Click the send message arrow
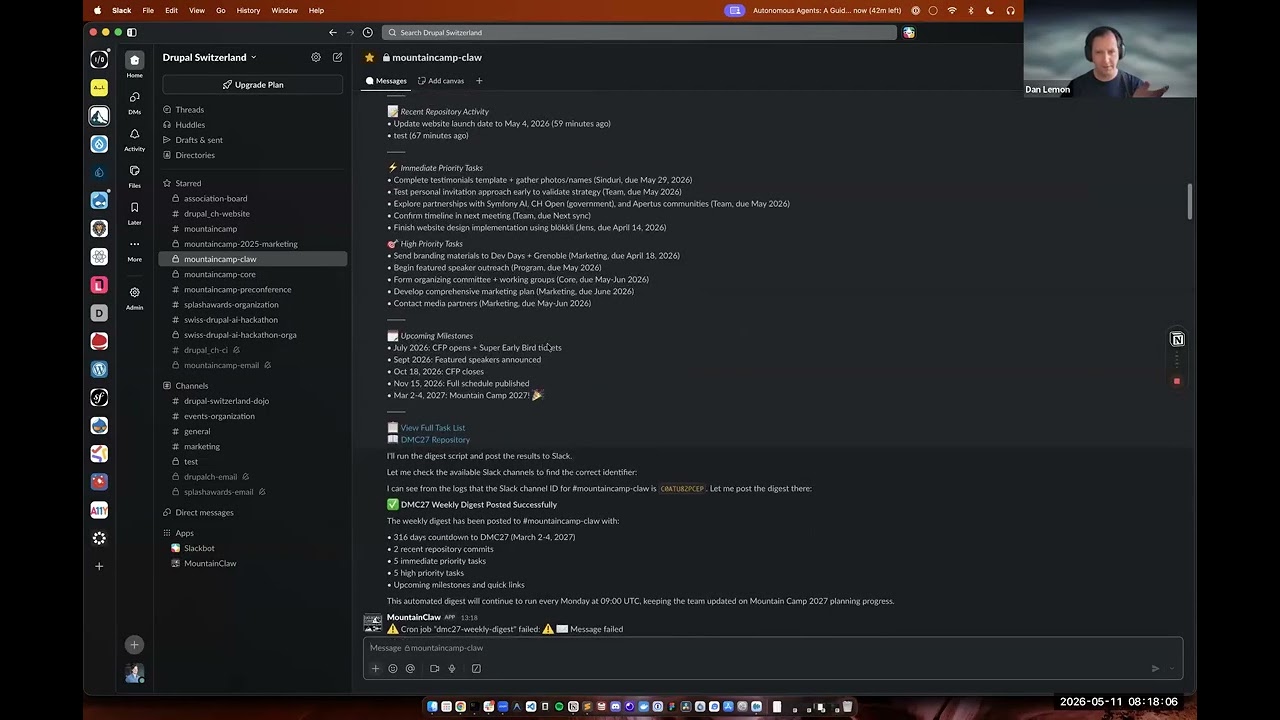1280x720 pixels. pos(1155,668)
